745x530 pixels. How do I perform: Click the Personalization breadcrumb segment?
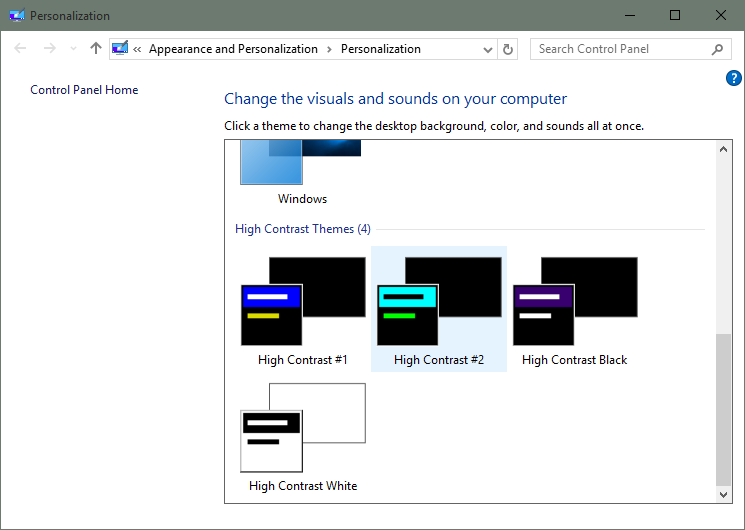click(x=381, y=49)
